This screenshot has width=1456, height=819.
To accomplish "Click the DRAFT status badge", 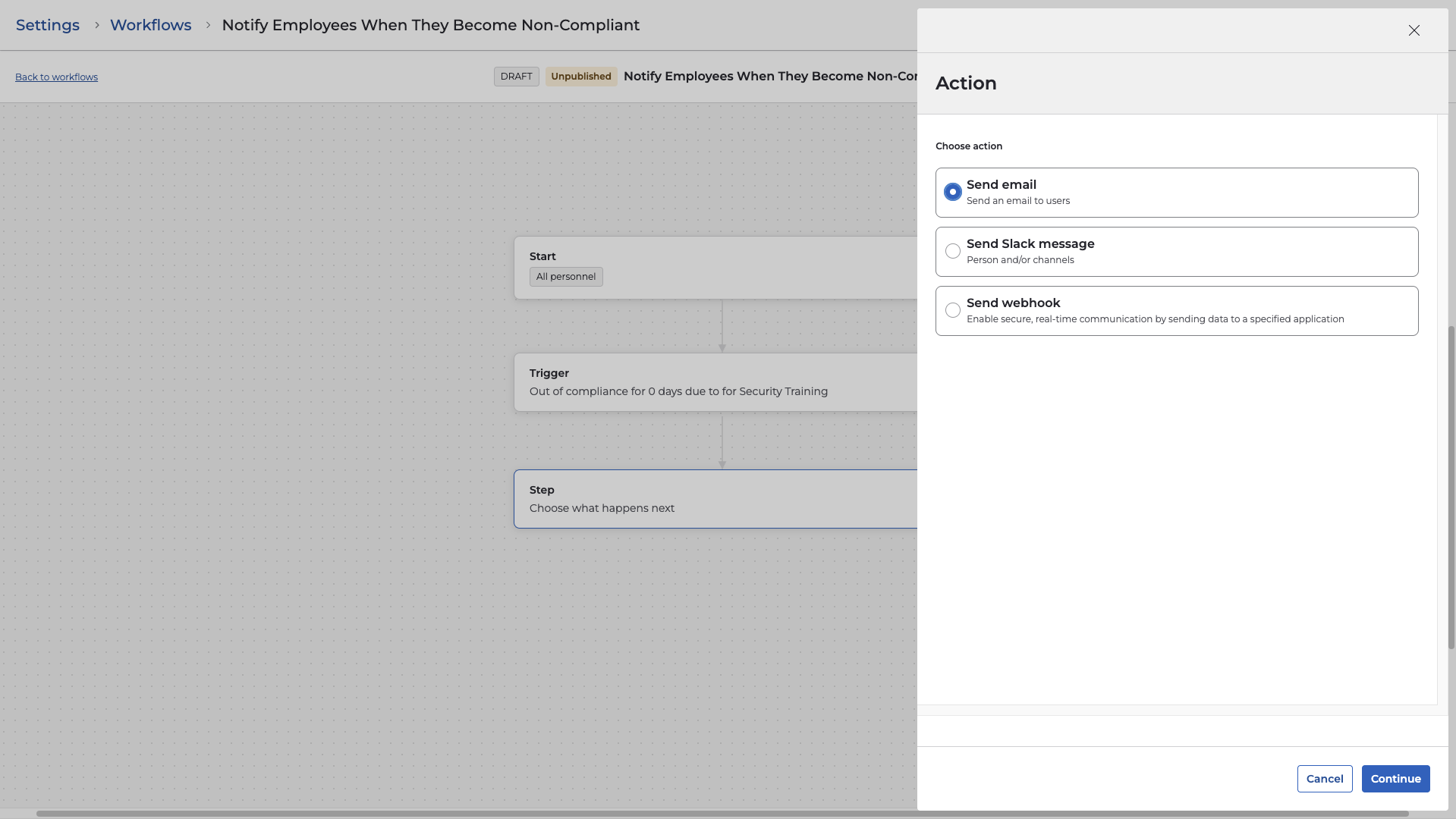I will click(x=516, y=77).
